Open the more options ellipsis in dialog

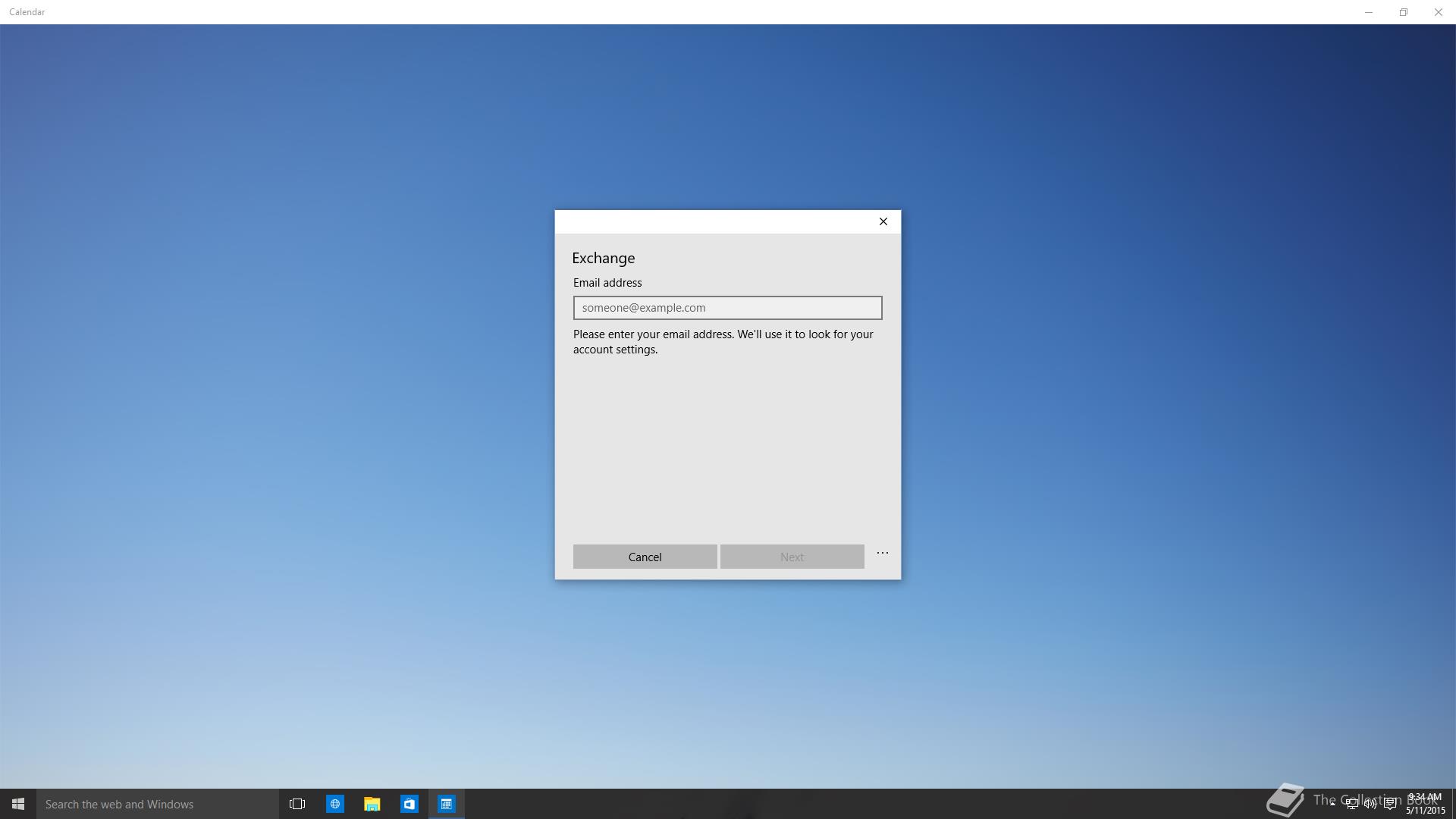coord(882,554)
